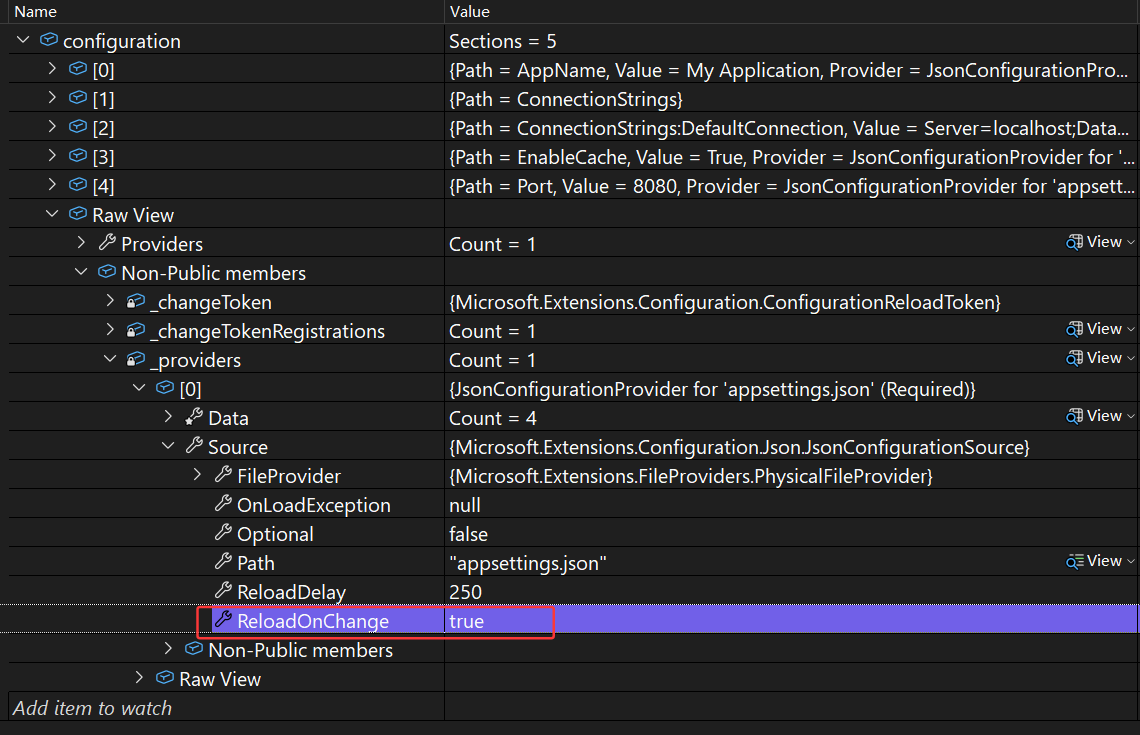Click the cube icon beside configuration

(x=48, y=41)
